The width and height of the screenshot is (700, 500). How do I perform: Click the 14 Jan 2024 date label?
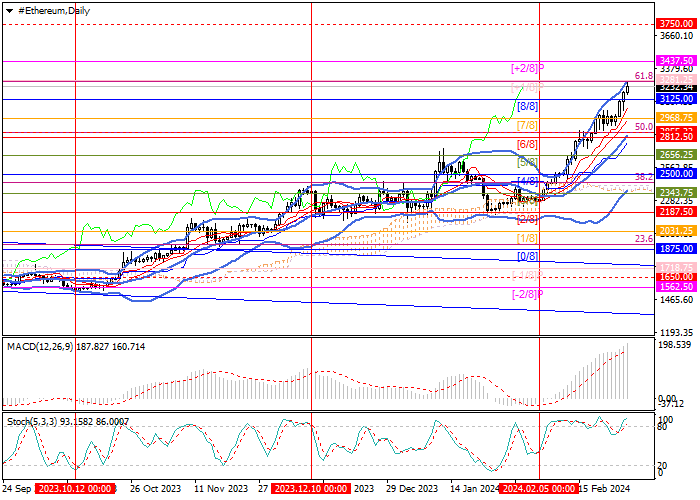pos(475,488)
